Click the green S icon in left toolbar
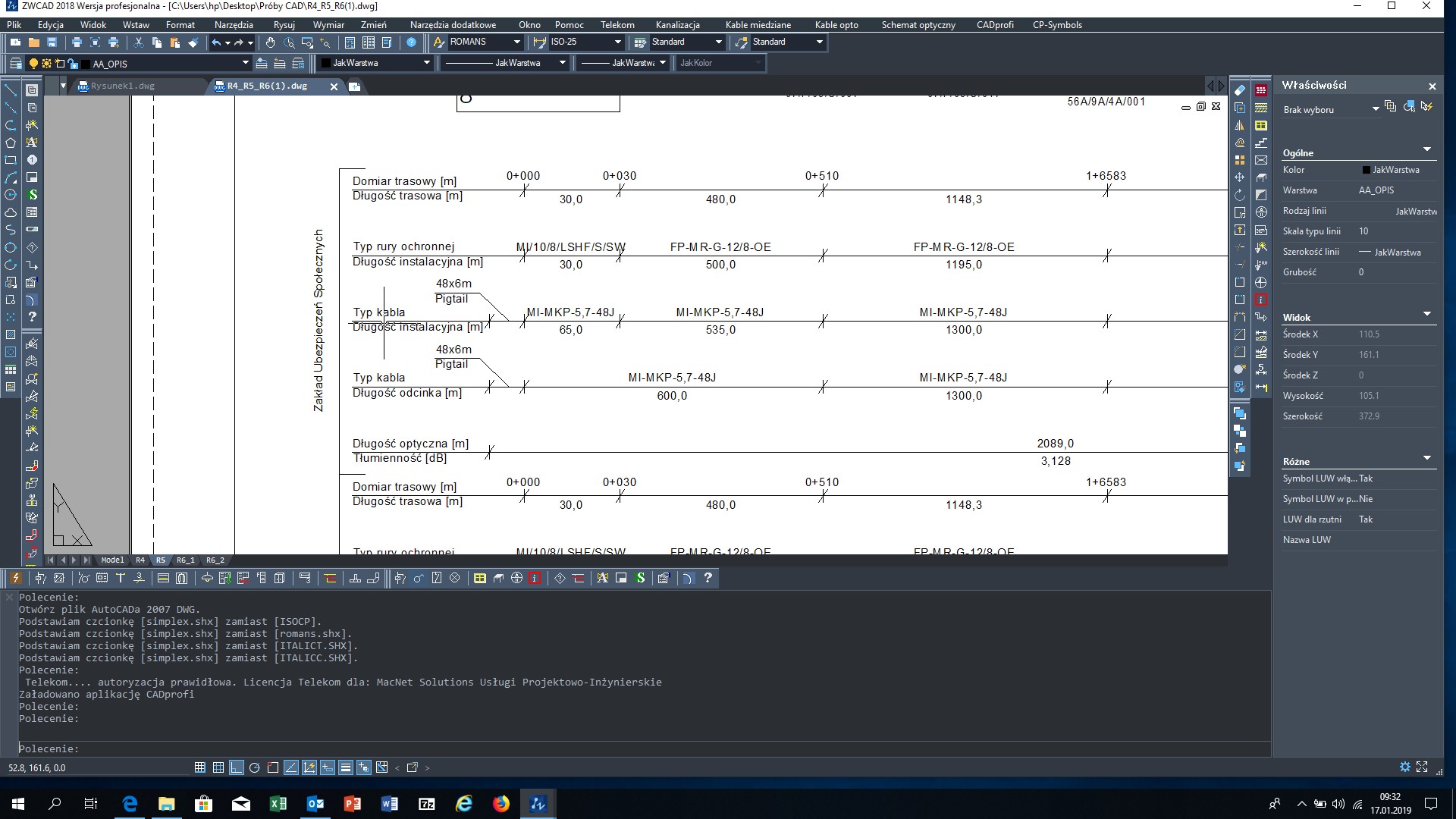This screenshot has width=1456, height=819. pyautogui.click(x=32, y=195)
